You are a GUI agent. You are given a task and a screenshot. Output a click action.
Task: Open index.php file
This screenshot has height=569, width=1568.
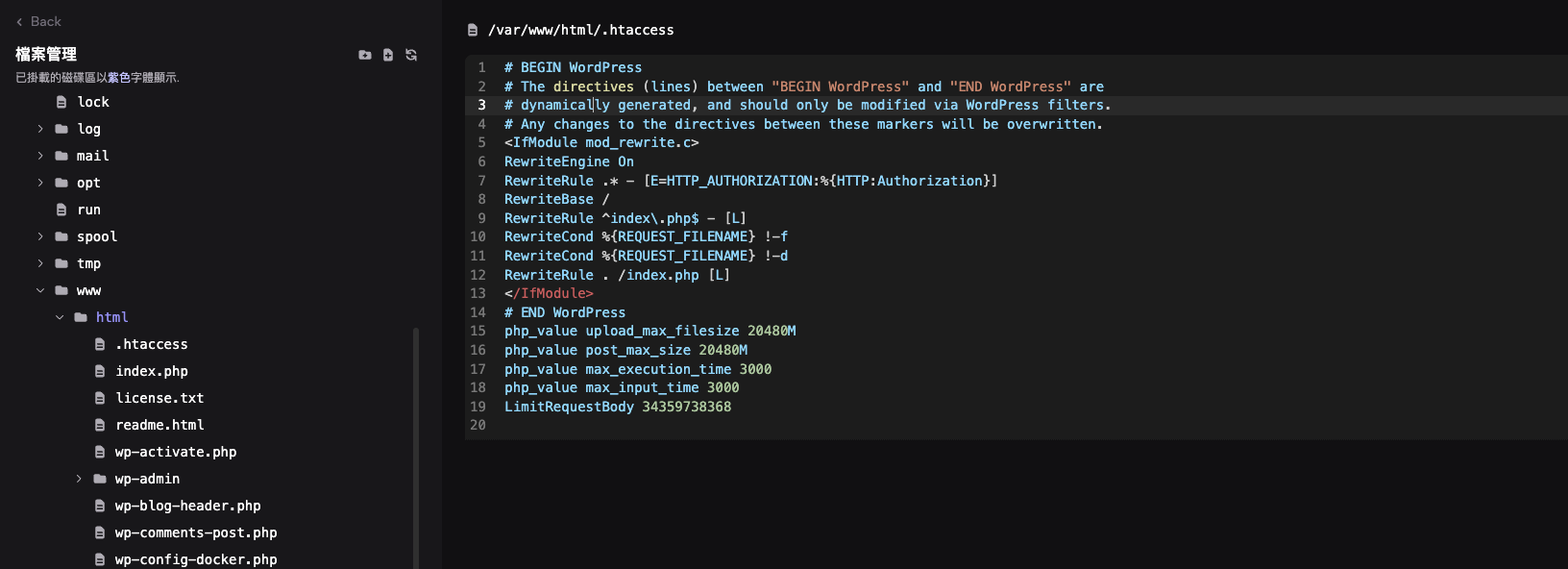coord(151,371)
